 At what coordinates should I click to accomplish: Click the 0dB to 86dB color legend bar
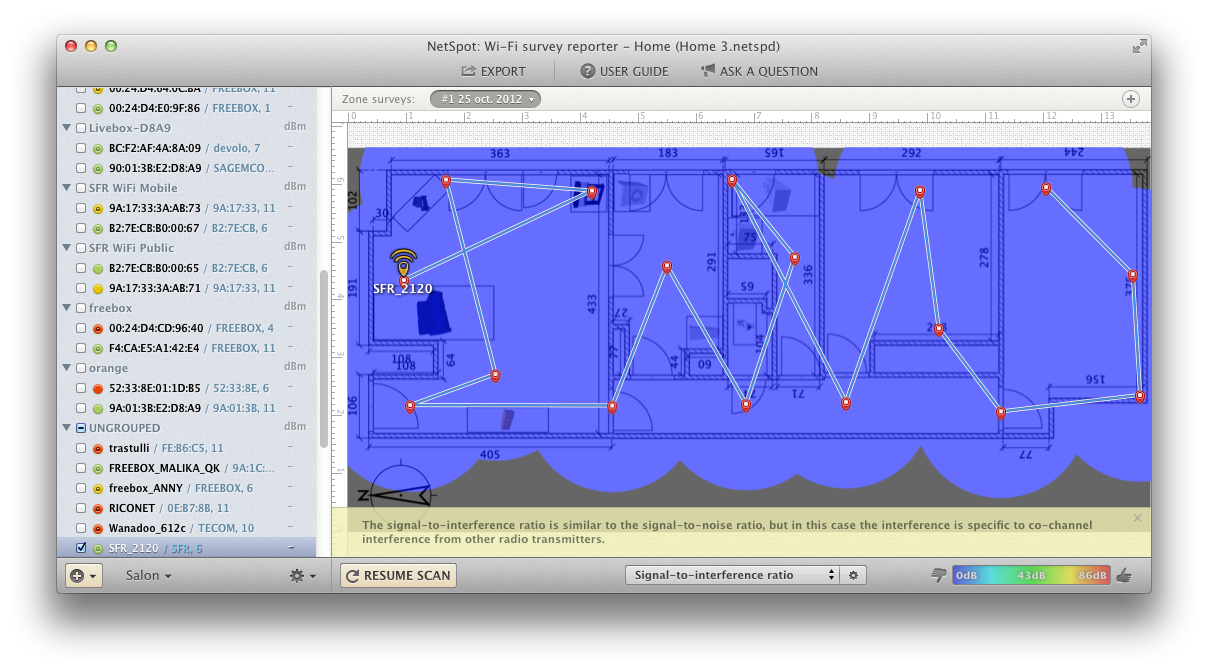[x=1031, y=575]
